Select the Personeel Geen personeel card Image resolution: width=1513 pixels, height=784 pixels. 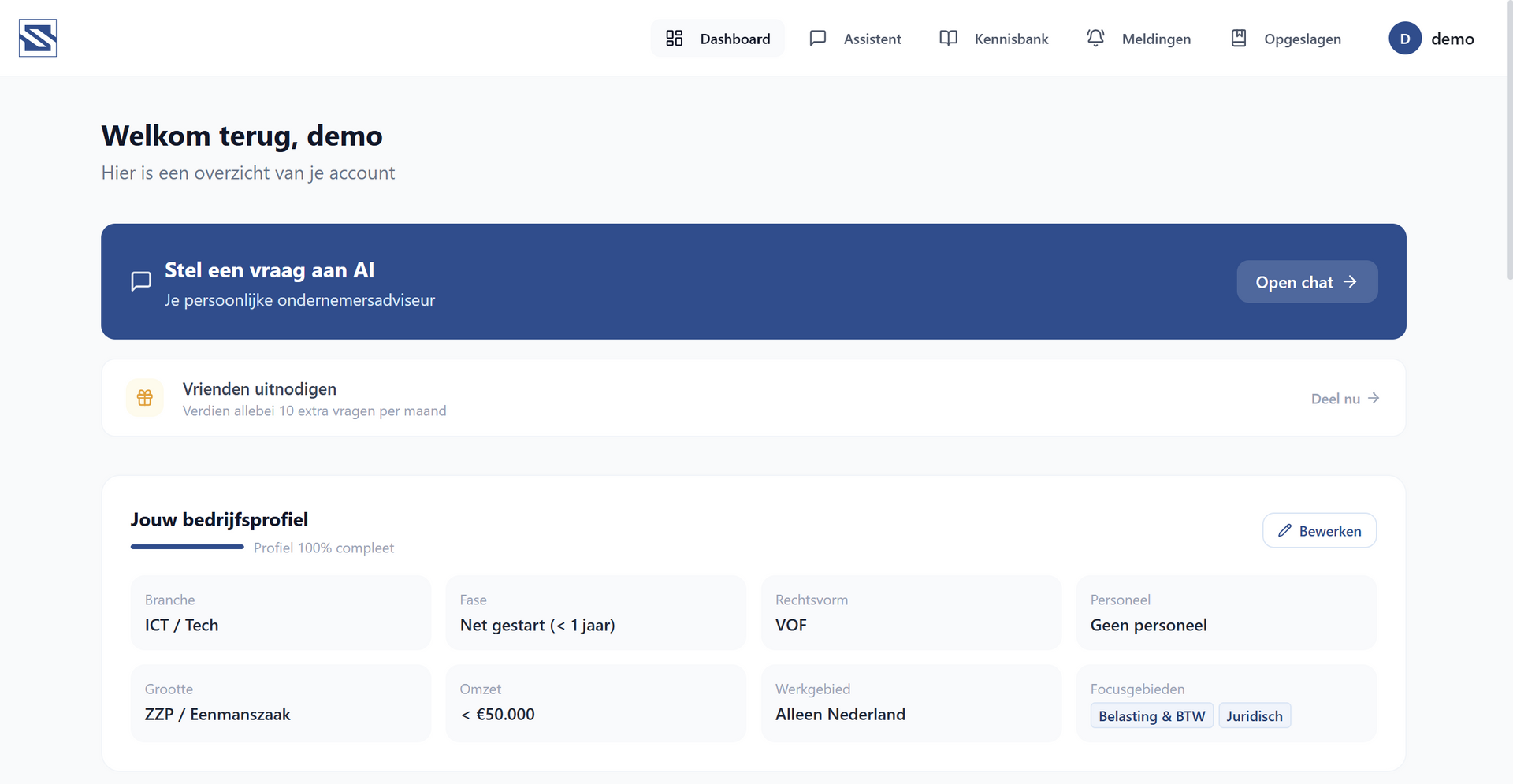pyautogui.click(x=1226, y=613)
